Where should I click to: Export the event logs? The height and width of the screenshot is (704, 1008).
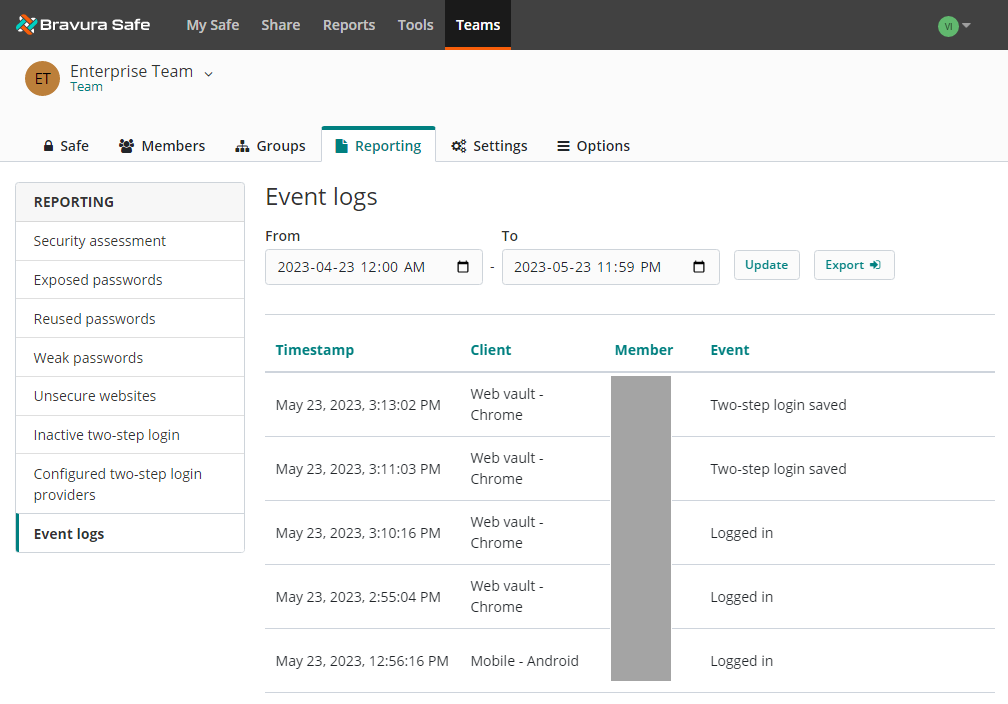click(853, 265)
